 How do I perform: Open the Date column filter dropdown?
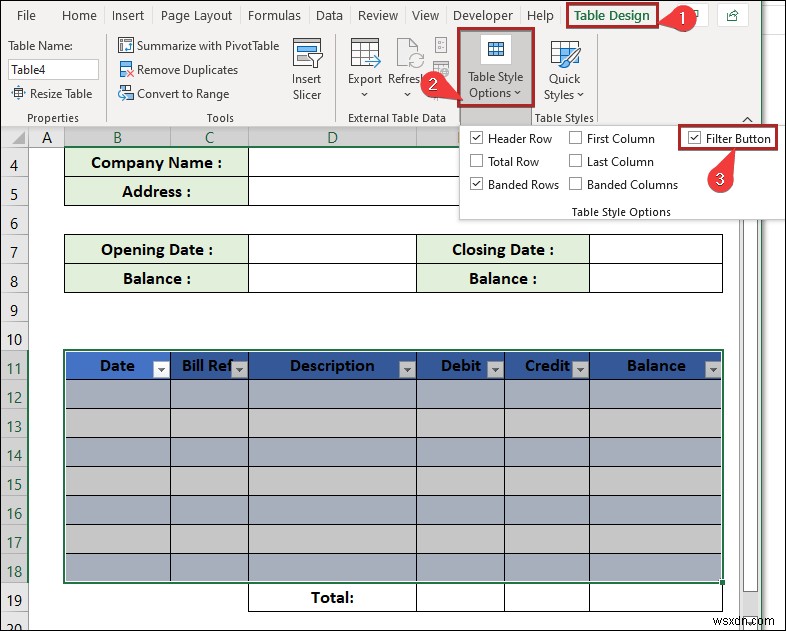[161, 369]
